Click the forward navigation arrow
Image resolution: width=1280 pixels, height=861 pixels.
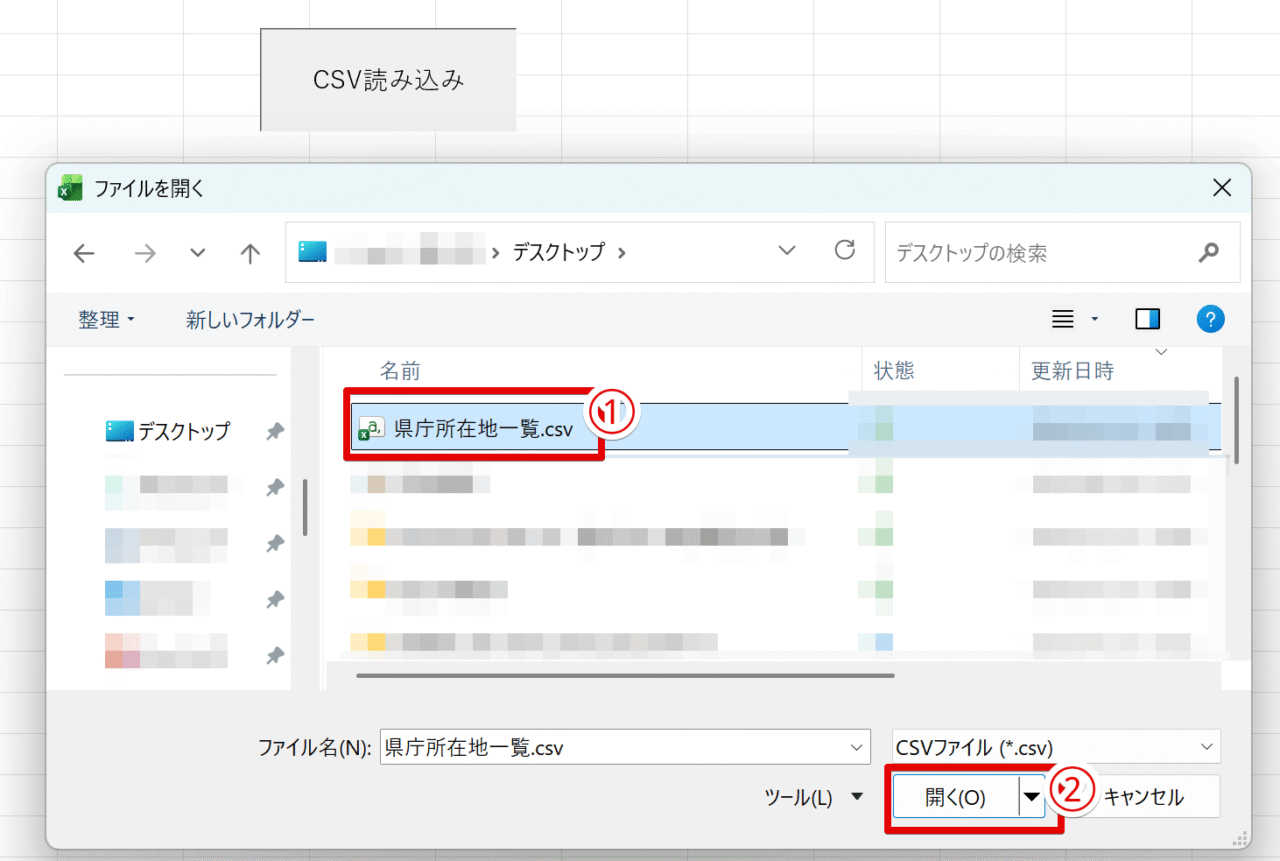coord(144,253)
